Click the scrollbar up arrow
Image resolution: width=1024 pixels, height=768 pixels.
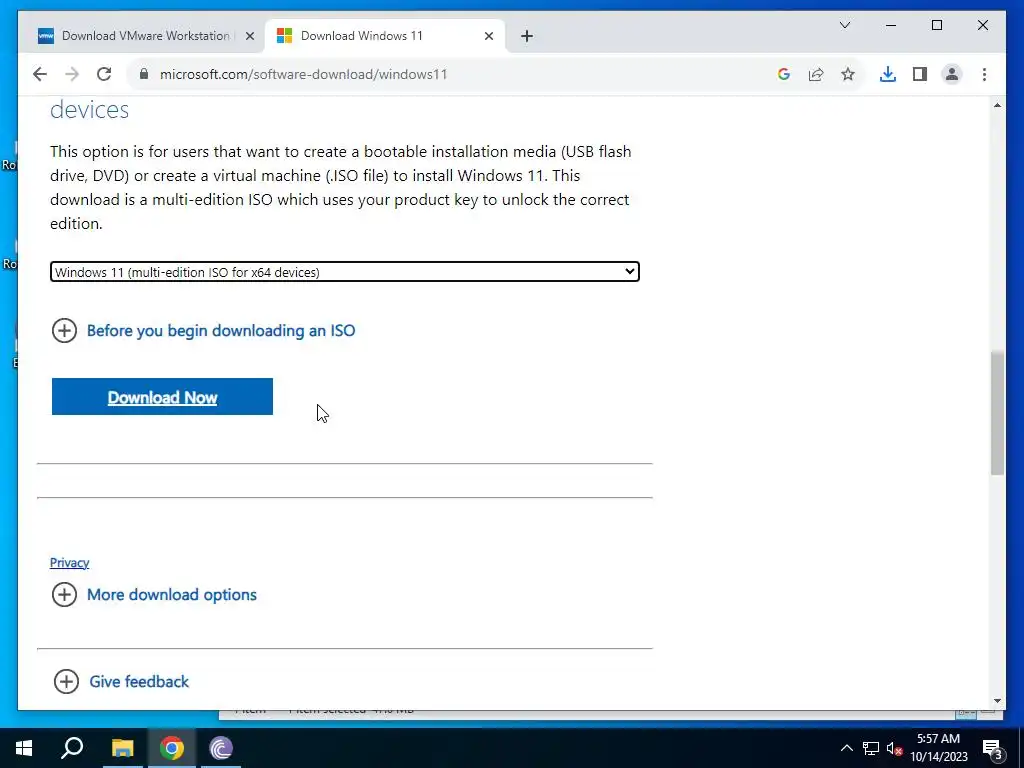997,105
